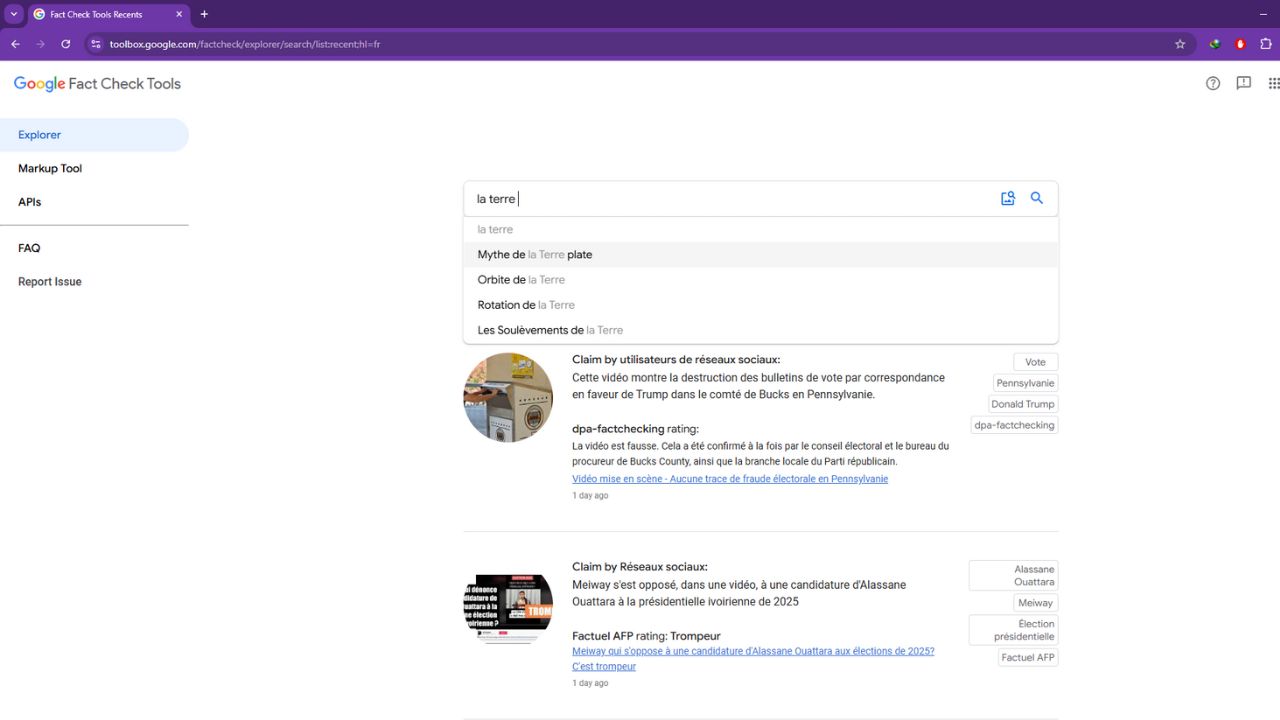This screenshot has width=1280, height=720.
Task: Choose suggestion 'Rotation de la Terre'
Action: (760, 305)
